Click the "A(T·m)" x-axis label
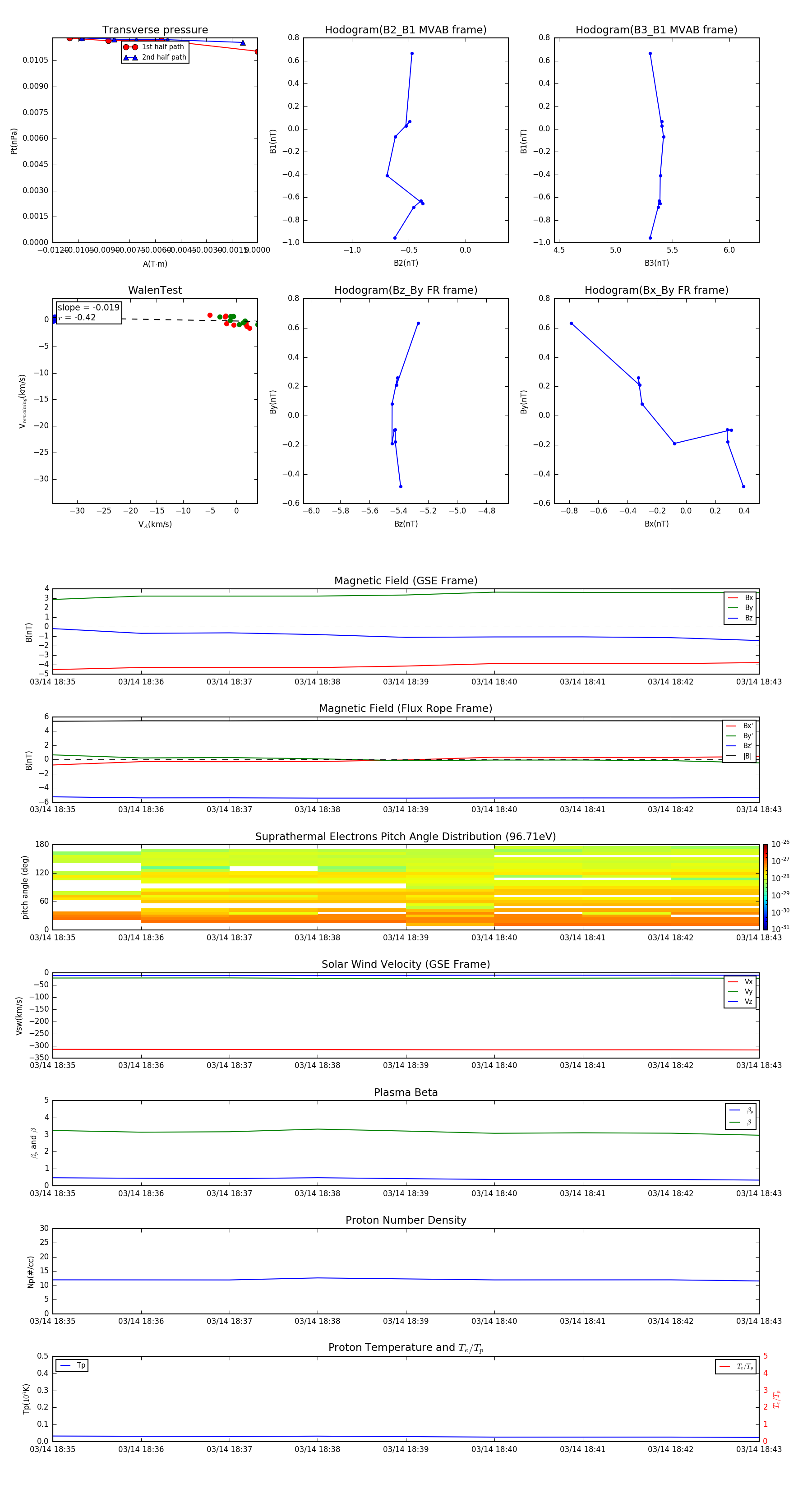 click(x=155, y=264)
